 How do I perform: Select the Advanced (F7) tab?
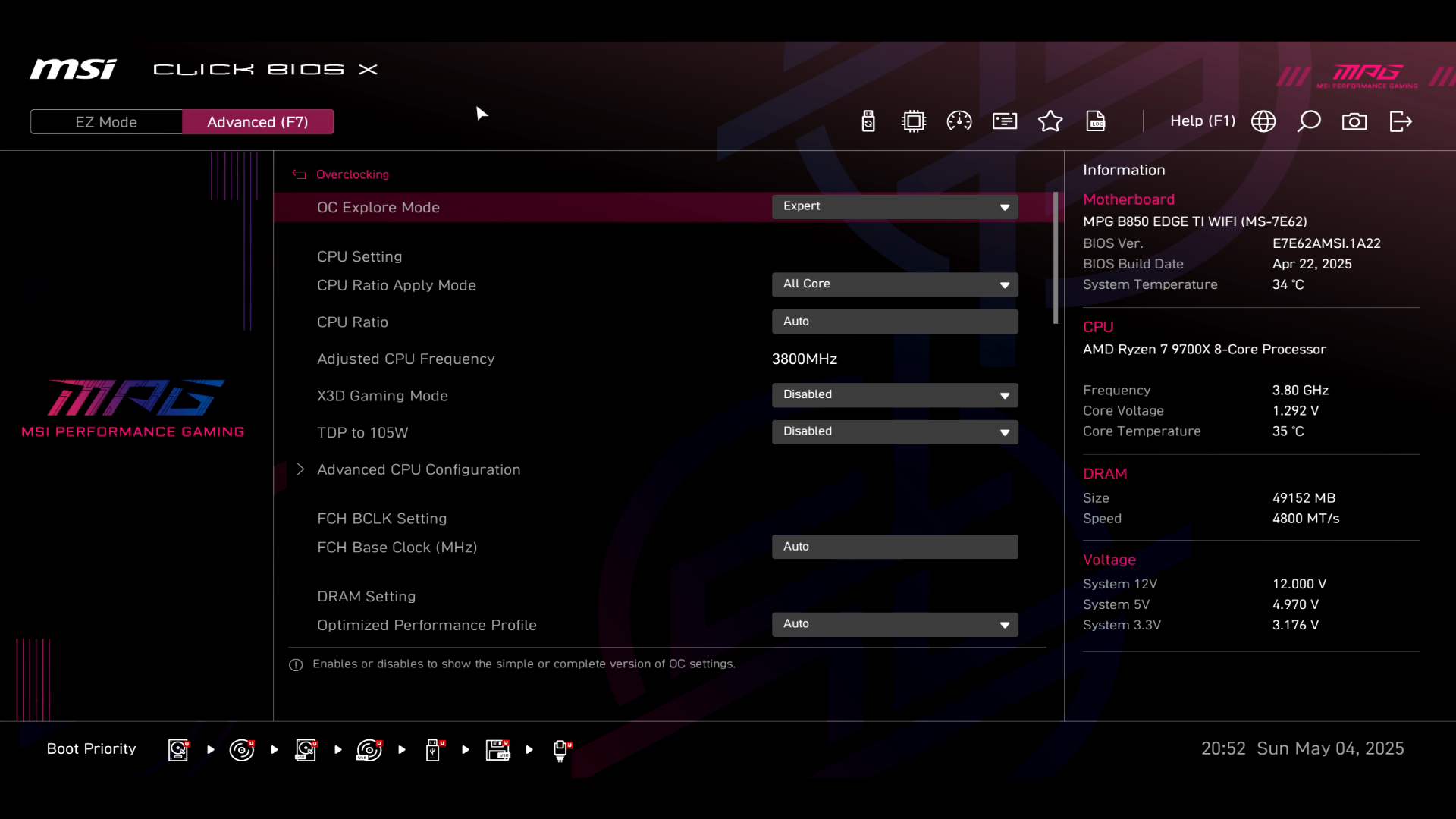[258, 122]
